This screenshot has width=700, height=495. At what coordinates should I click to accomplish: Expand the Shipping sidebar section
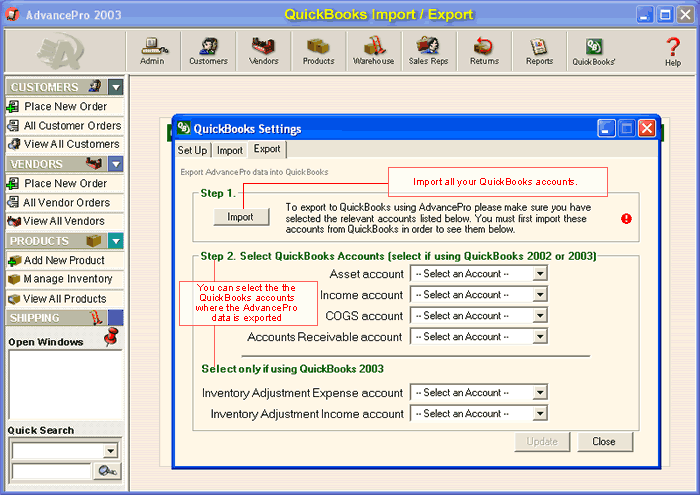pyautogui.click(x=116, y=318)
